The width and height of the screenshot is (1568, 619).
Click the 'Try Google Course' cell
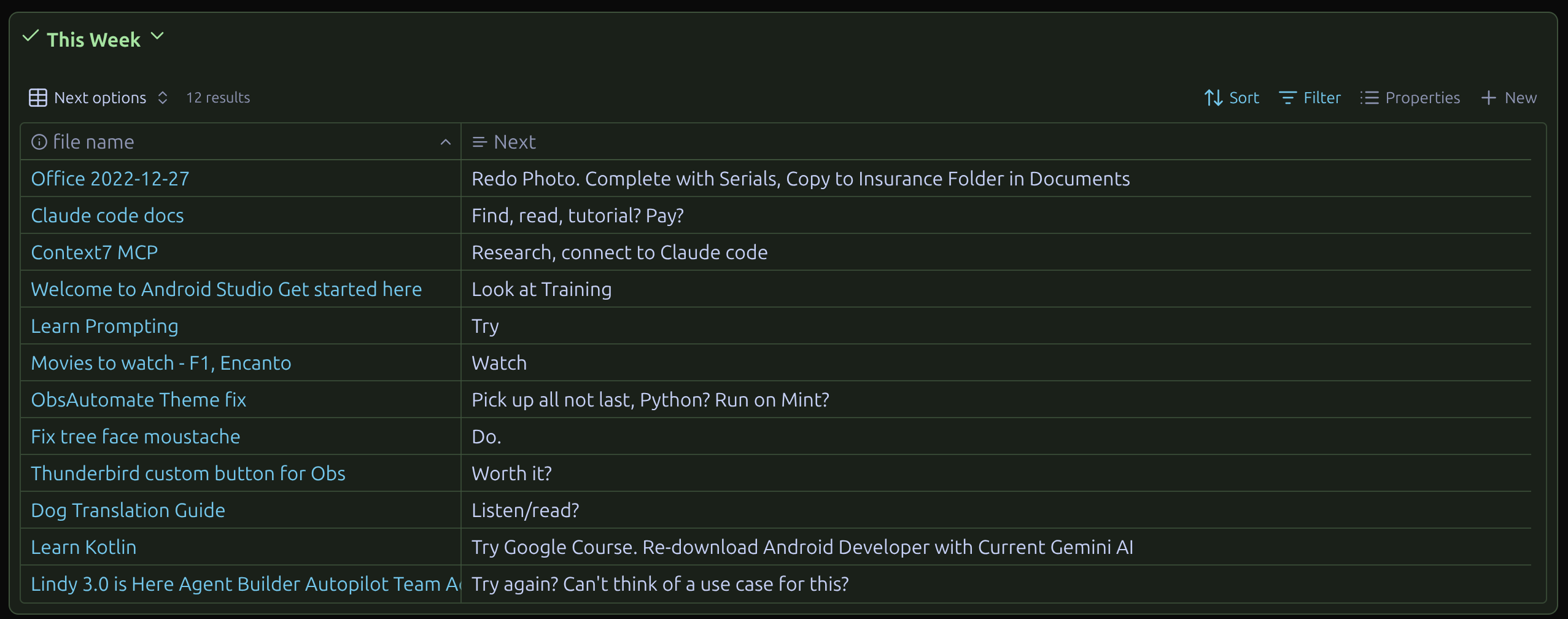(x=996, y=547)
